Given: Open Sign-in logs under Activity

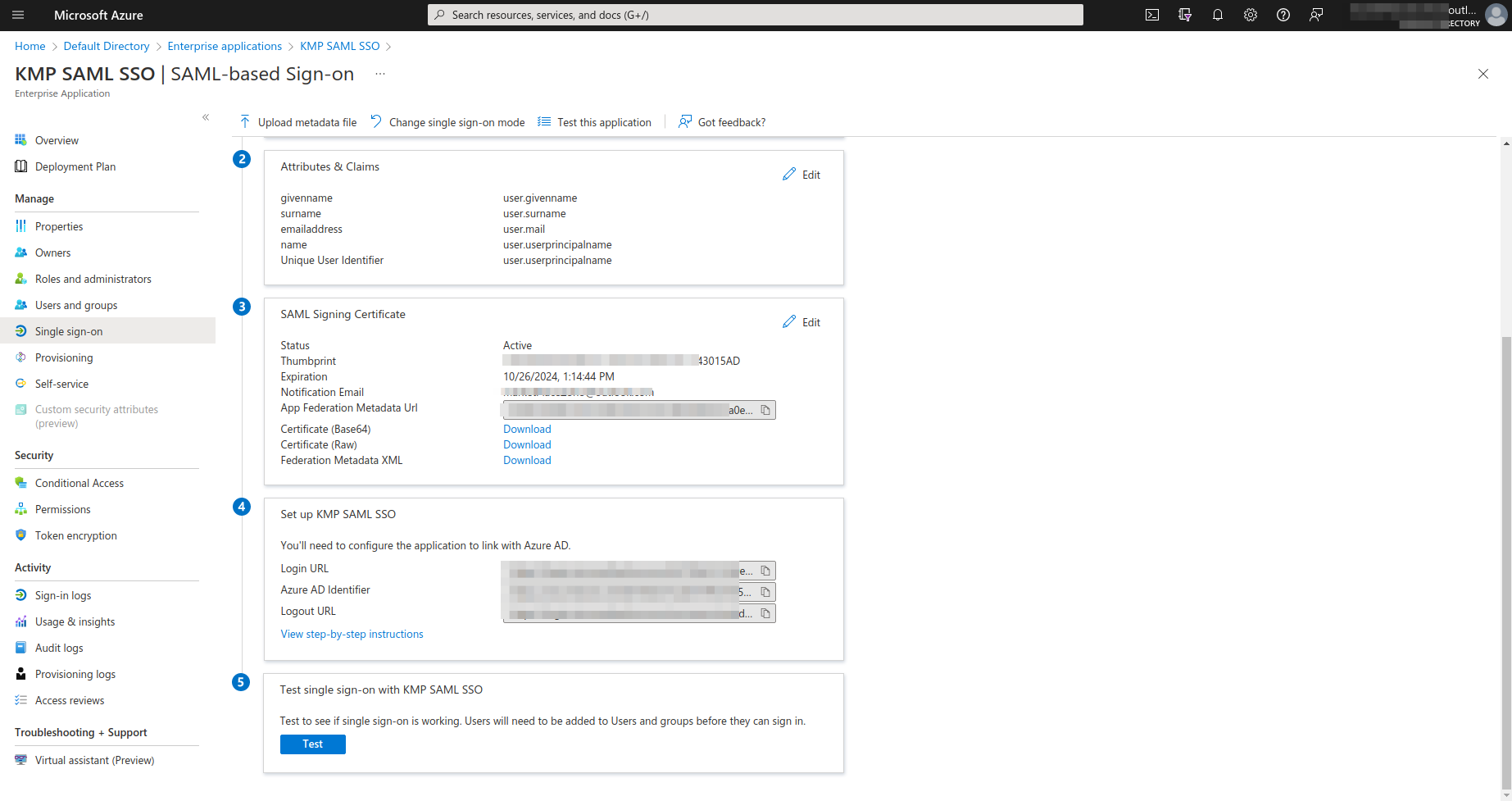Looking at the screenshot, I should [x=63, y=595].
